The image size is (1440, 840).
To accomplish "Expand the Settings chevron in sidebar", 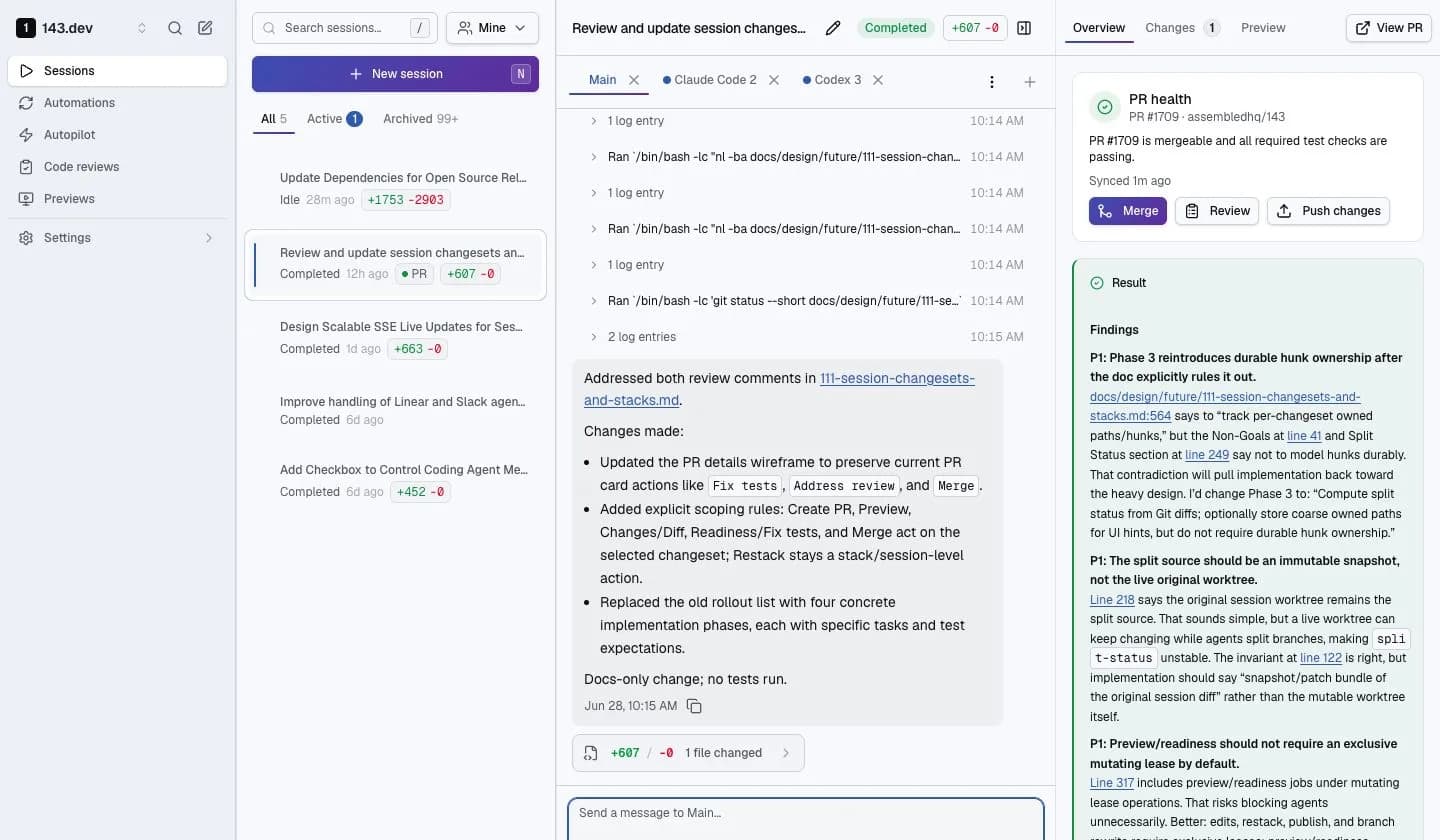I will pyautogui.click(x=209, y=238).
